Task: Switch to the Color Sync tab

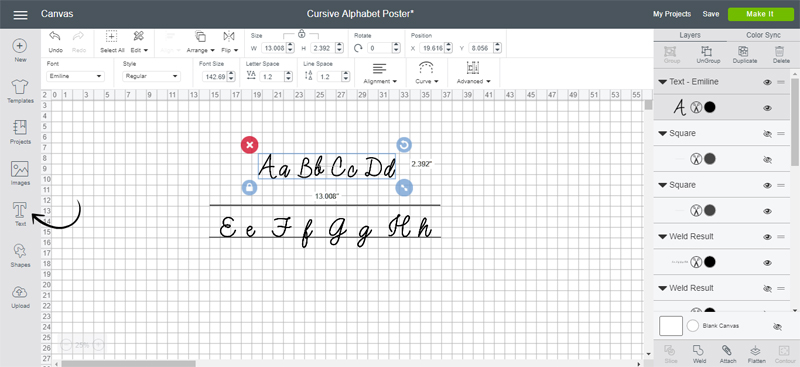Action: pyautogui.click(x=763, y=35)
